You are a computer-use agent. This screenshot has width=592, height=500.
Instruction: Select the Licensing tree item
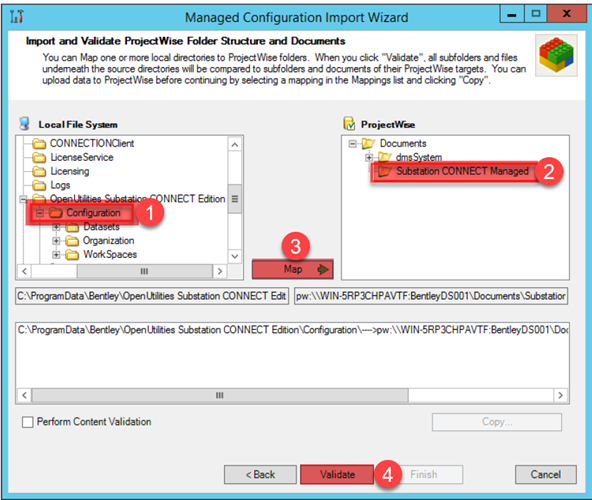[x=70, y=171]
